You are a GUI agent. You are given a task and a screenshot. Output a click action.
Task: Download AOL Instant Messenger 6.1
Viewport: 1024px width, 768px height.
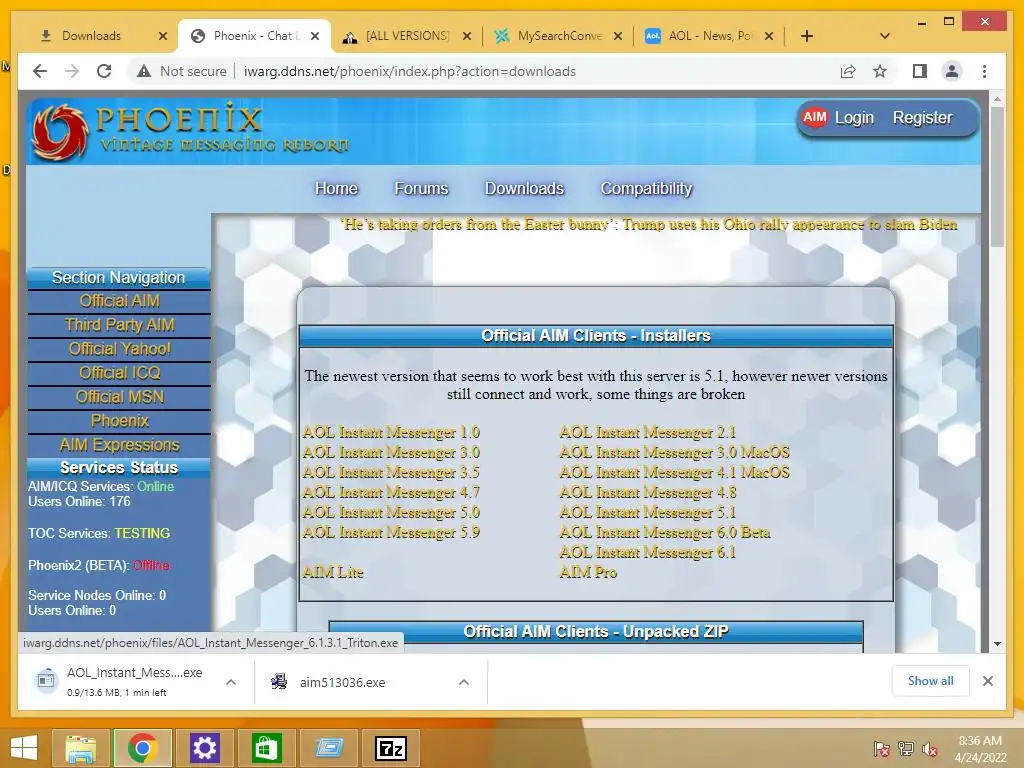tap(648, 552)
